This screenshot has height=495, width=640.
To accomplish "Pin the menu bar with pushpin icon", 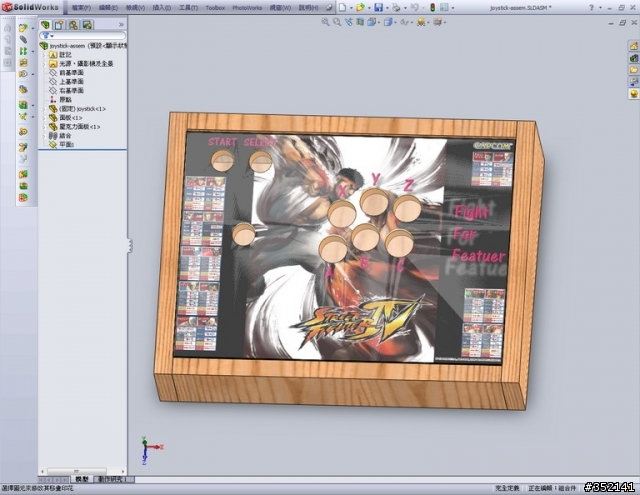I will tap(329, 8).
